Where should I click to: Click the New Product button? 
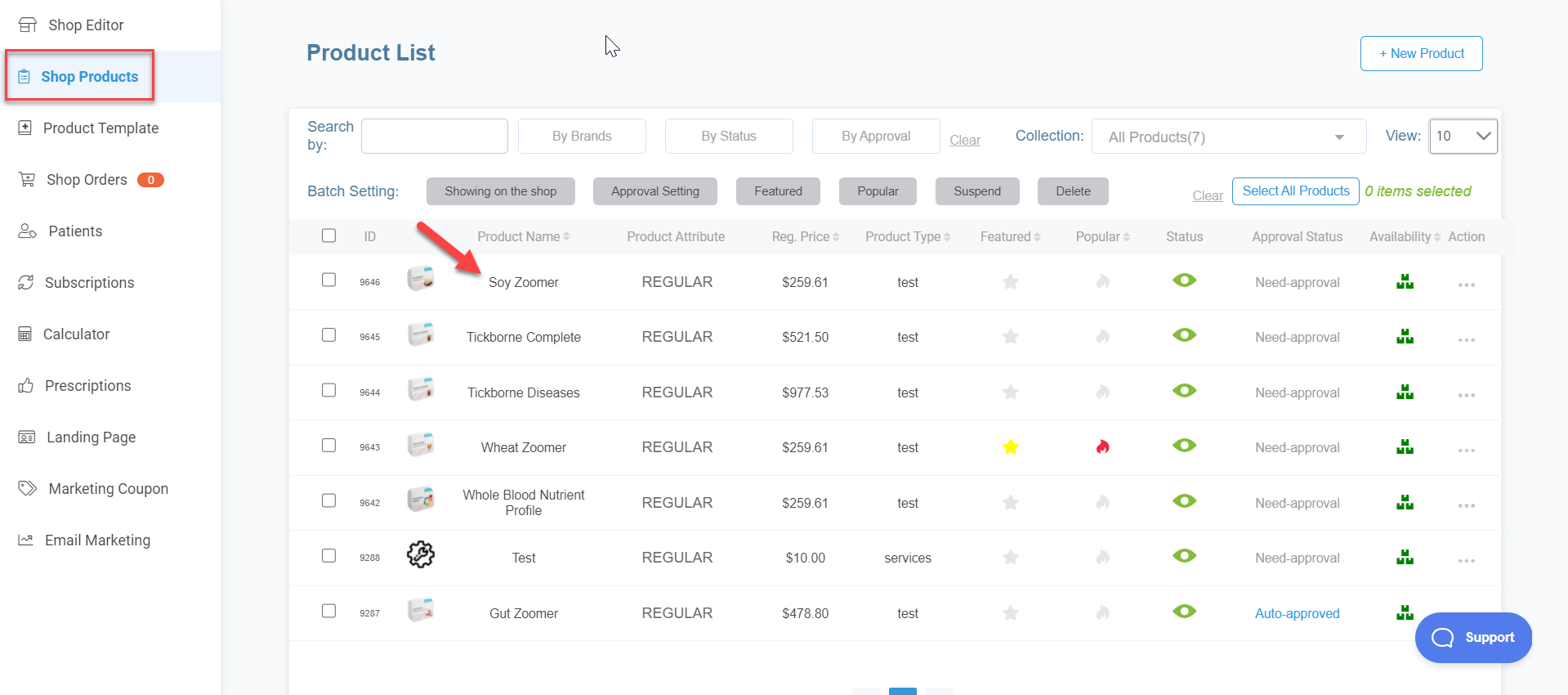pyautogui.click(x=1421, y=53)
